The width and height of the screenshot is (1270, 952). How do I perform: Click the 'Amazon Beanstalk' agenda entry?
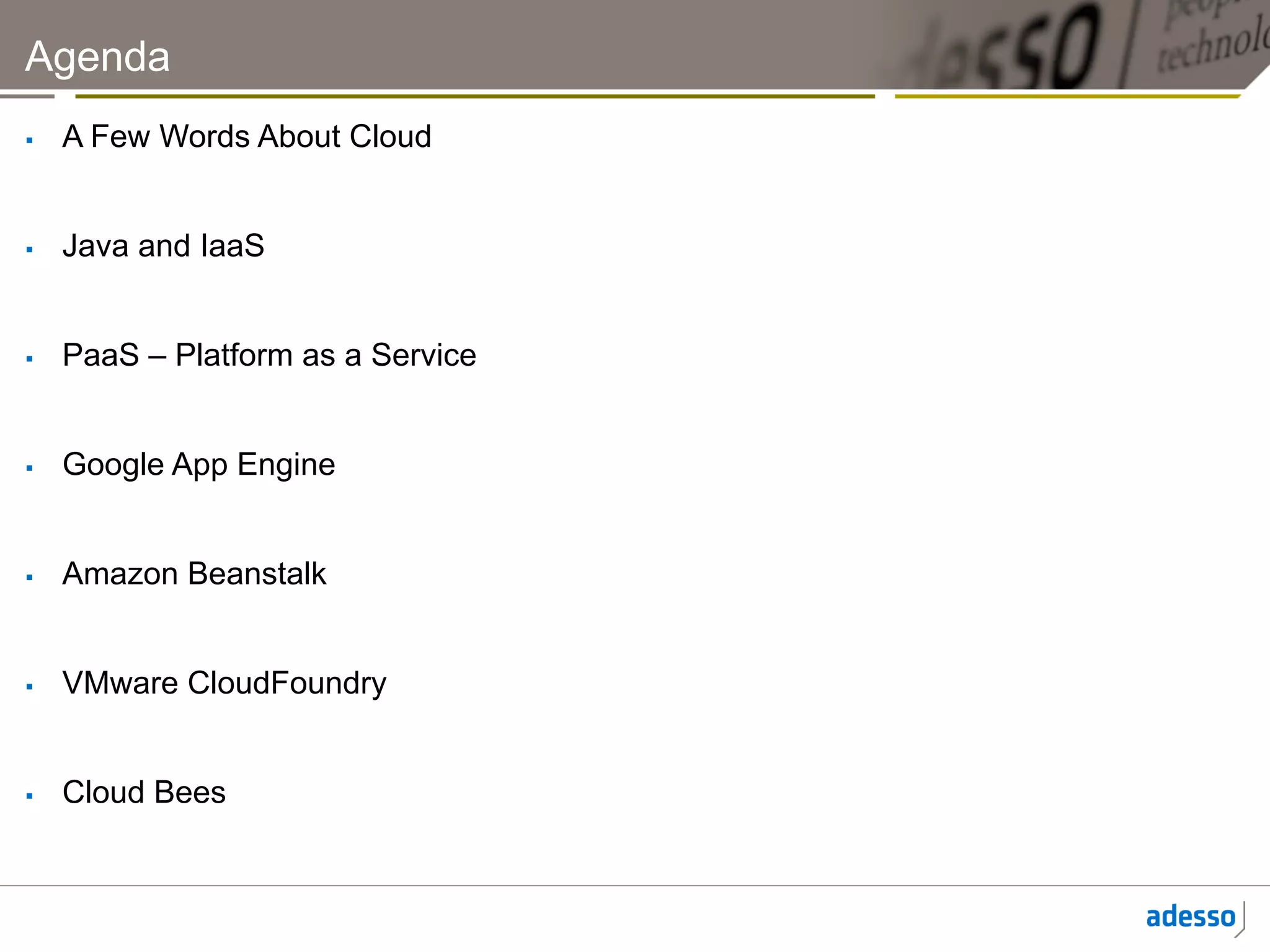194,574
